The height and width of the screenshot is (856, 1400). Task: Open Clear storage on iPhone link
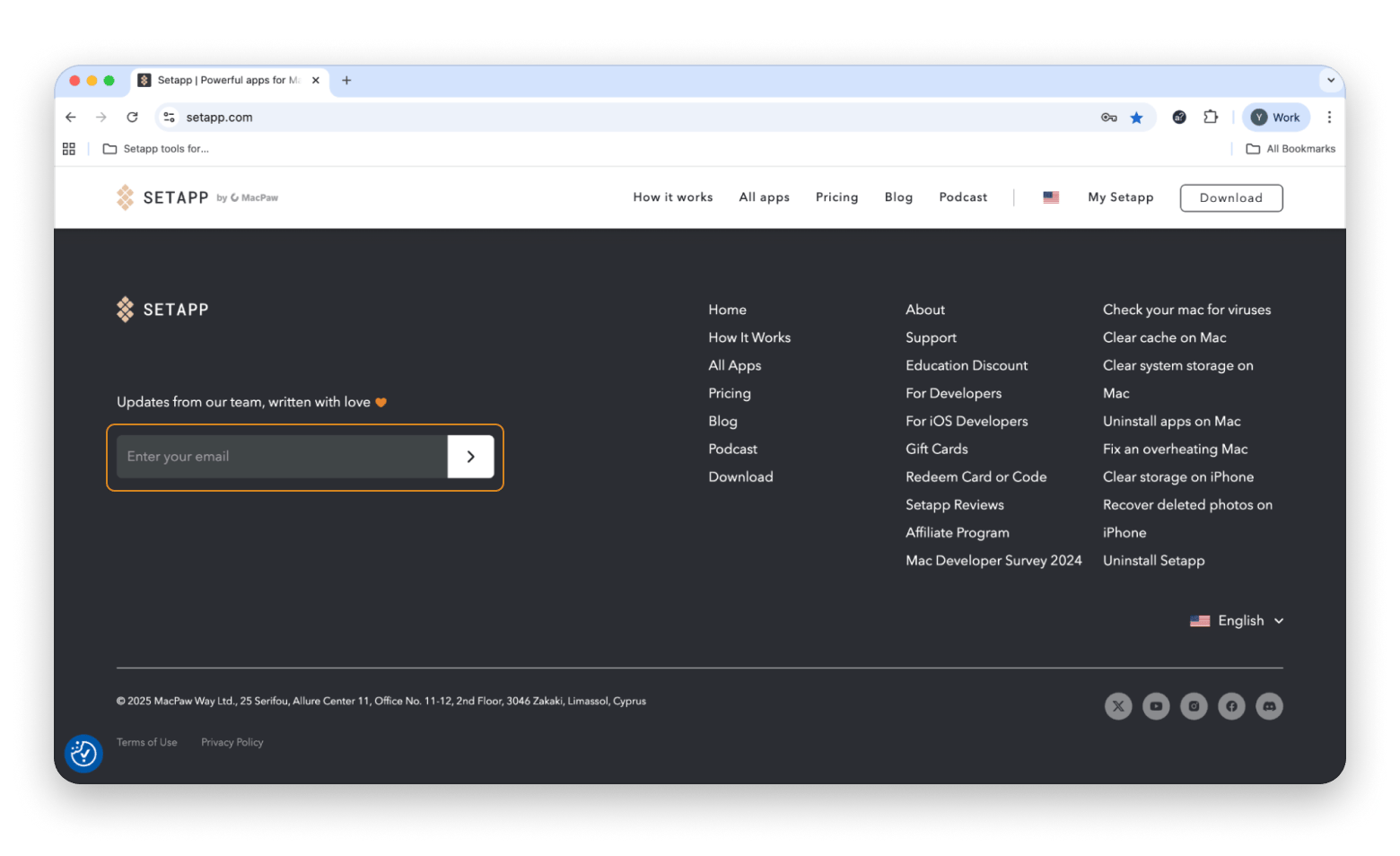tap(1178, 477)
